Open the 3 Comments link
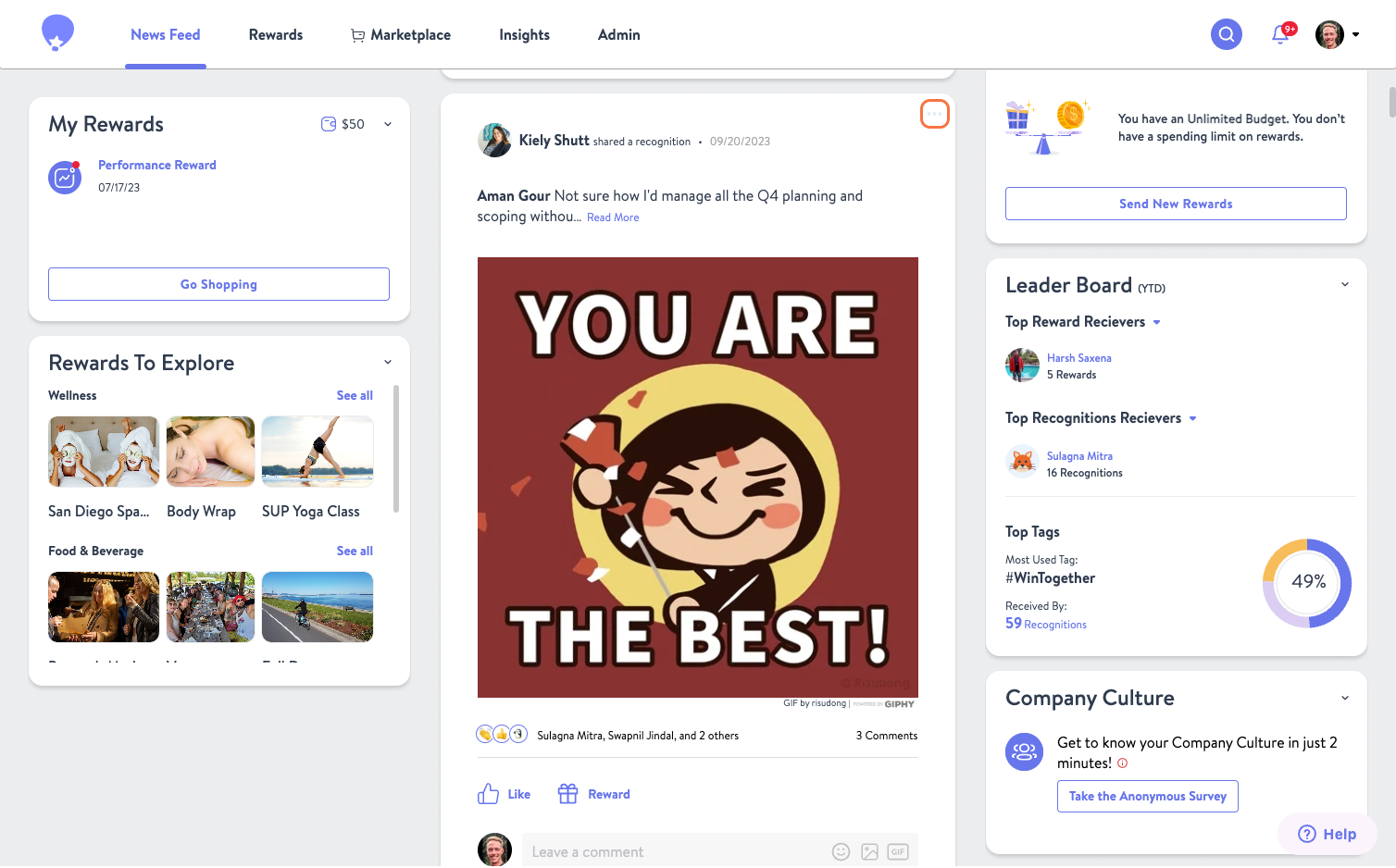Screen dimensions: 1396x868 [887, 736]
